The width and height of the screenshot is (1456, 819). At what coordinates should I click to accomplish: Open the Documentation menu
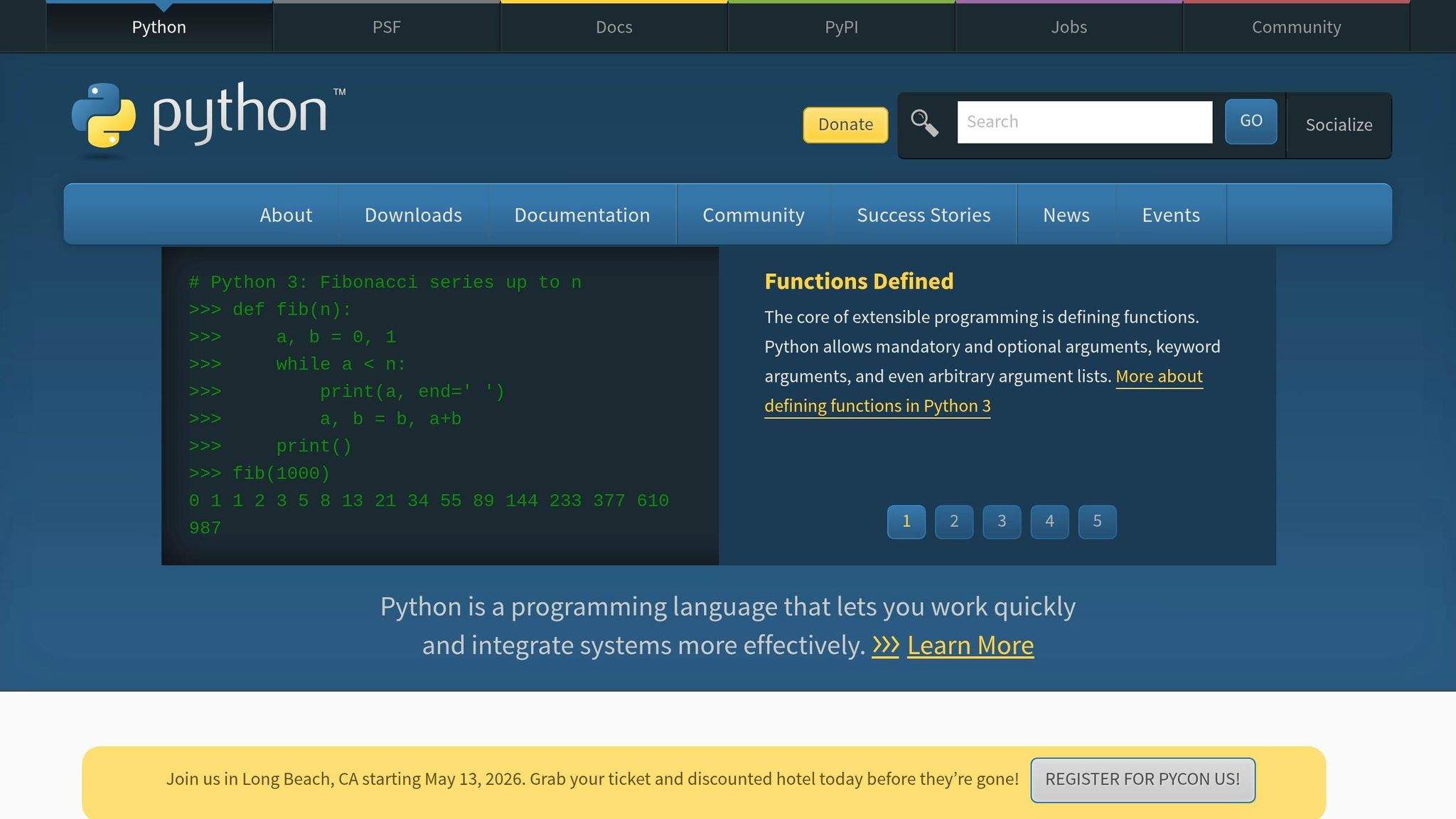click(x=582, y=215)
